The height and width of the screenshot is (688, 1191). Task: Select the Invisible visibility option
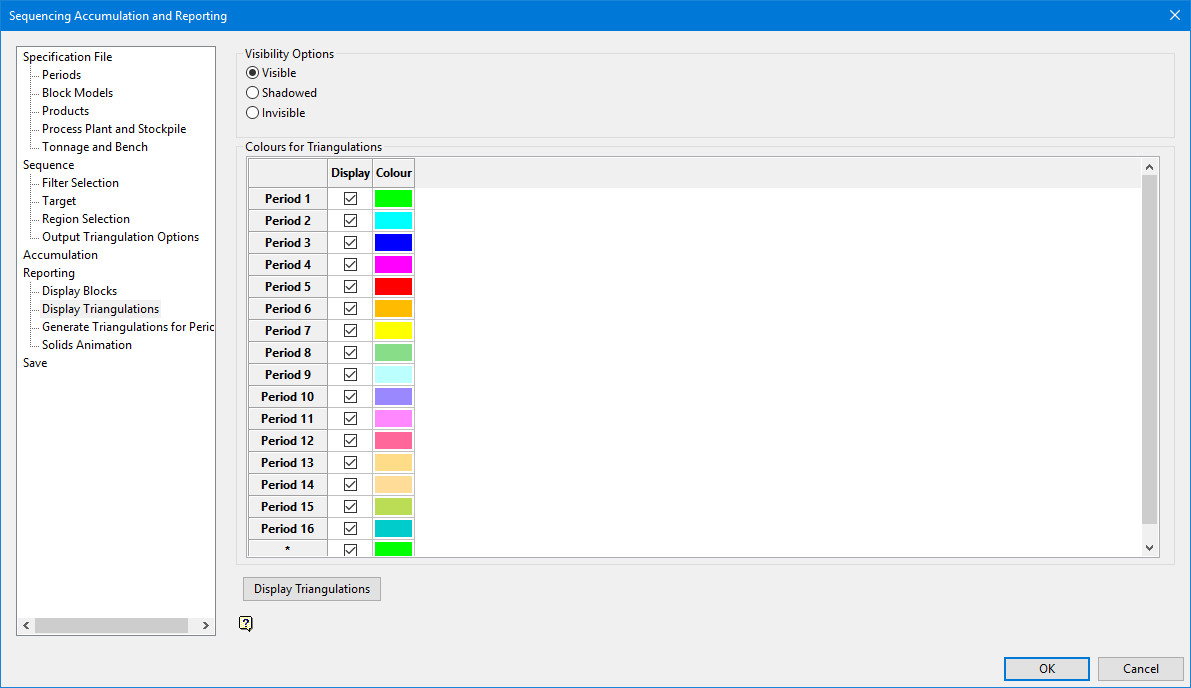click(252, 113)
